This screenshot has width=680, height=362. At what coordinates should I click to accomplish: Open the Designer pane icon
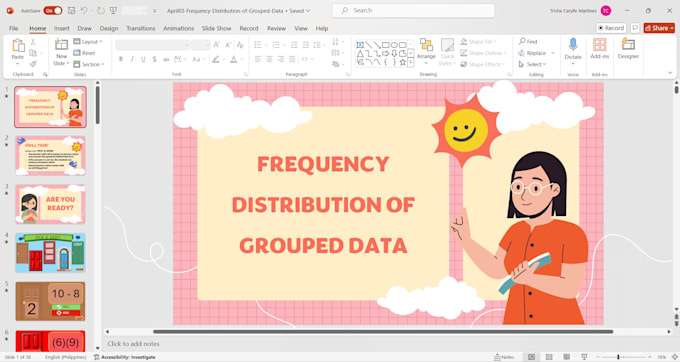(628, 45)
